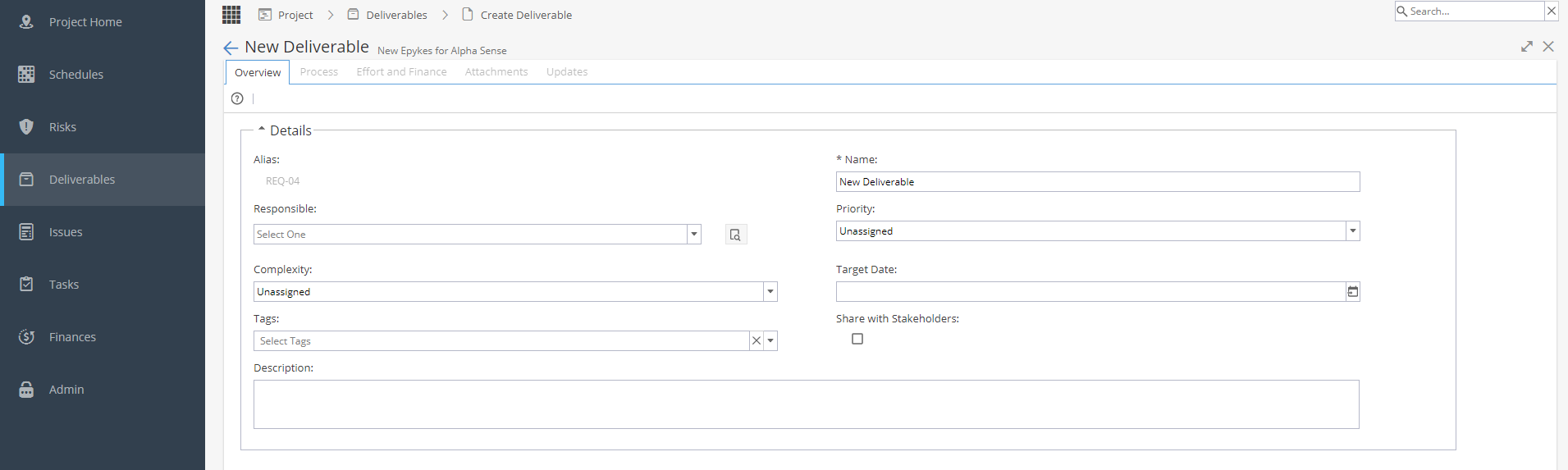Click the Admin sidebar icon
This screenshot has width=1568, height=470.
click(x=26, y=390)
